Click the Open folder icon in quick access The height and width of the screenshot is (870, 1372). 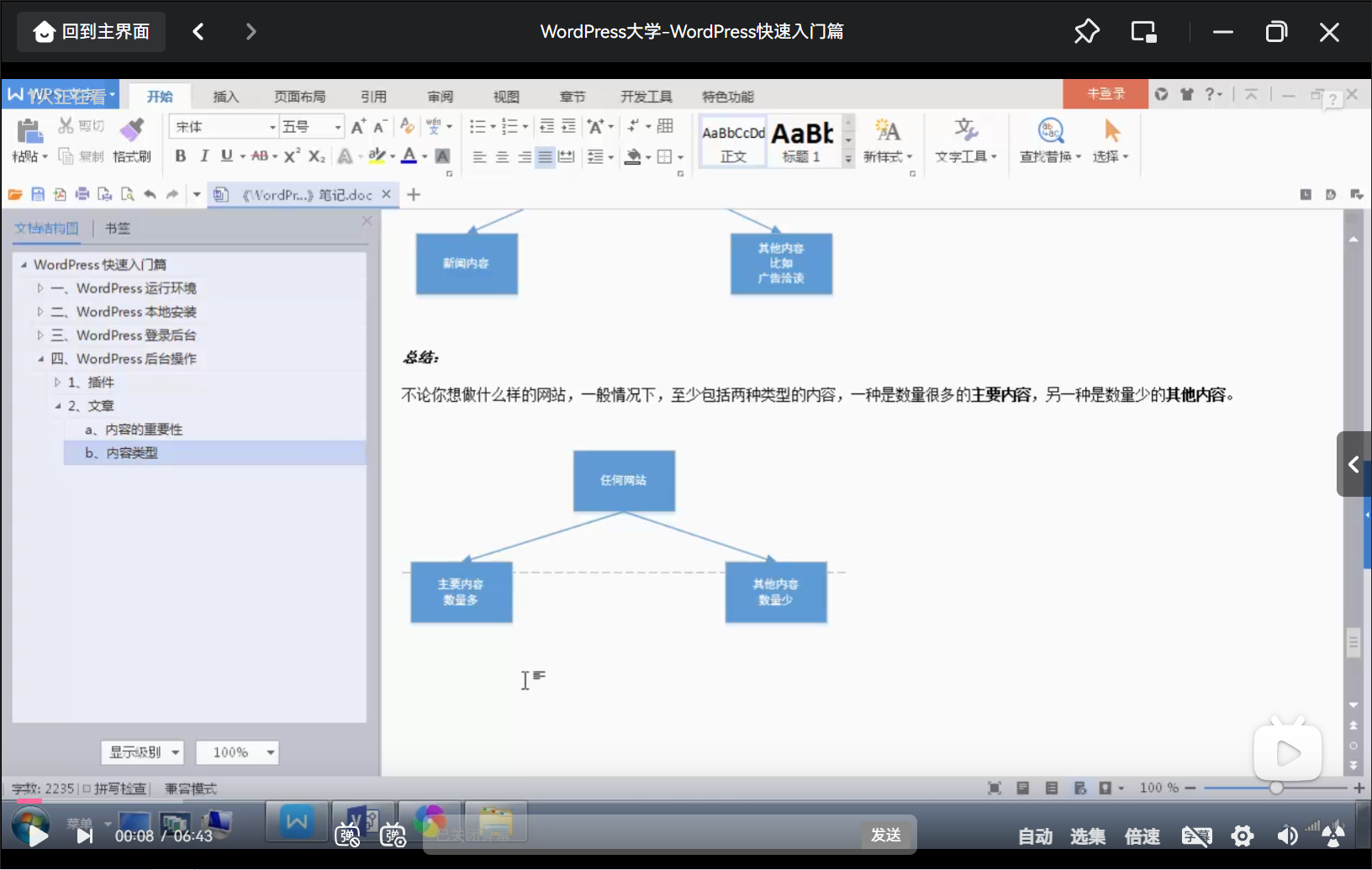(x=15, y=195)
